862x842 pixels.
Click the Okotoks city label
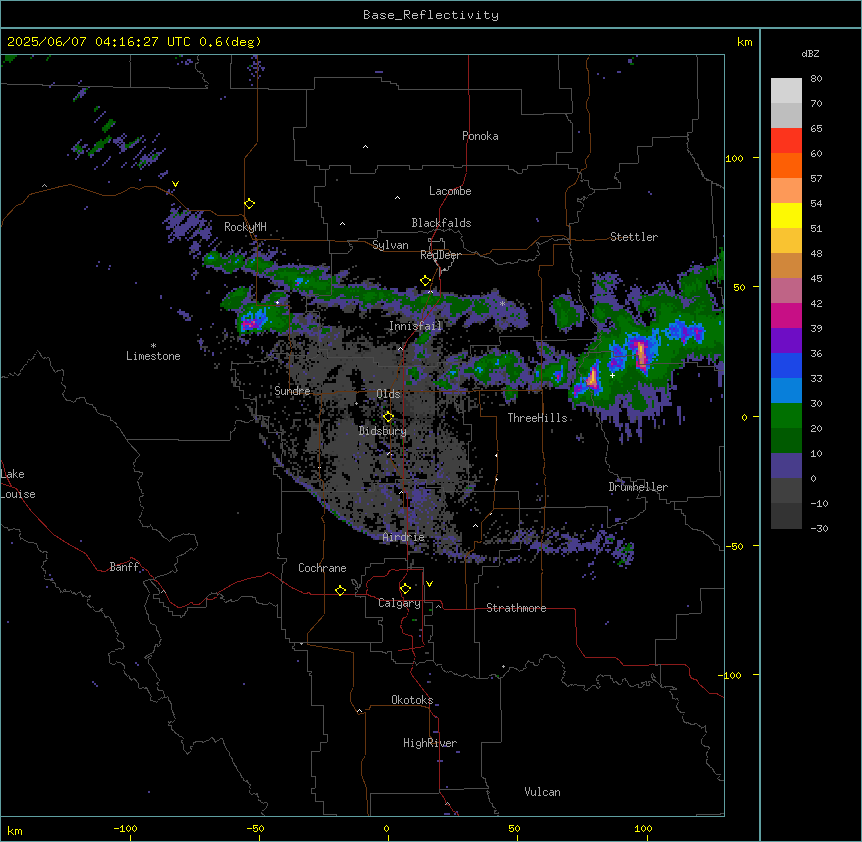[x=412, y=700]
